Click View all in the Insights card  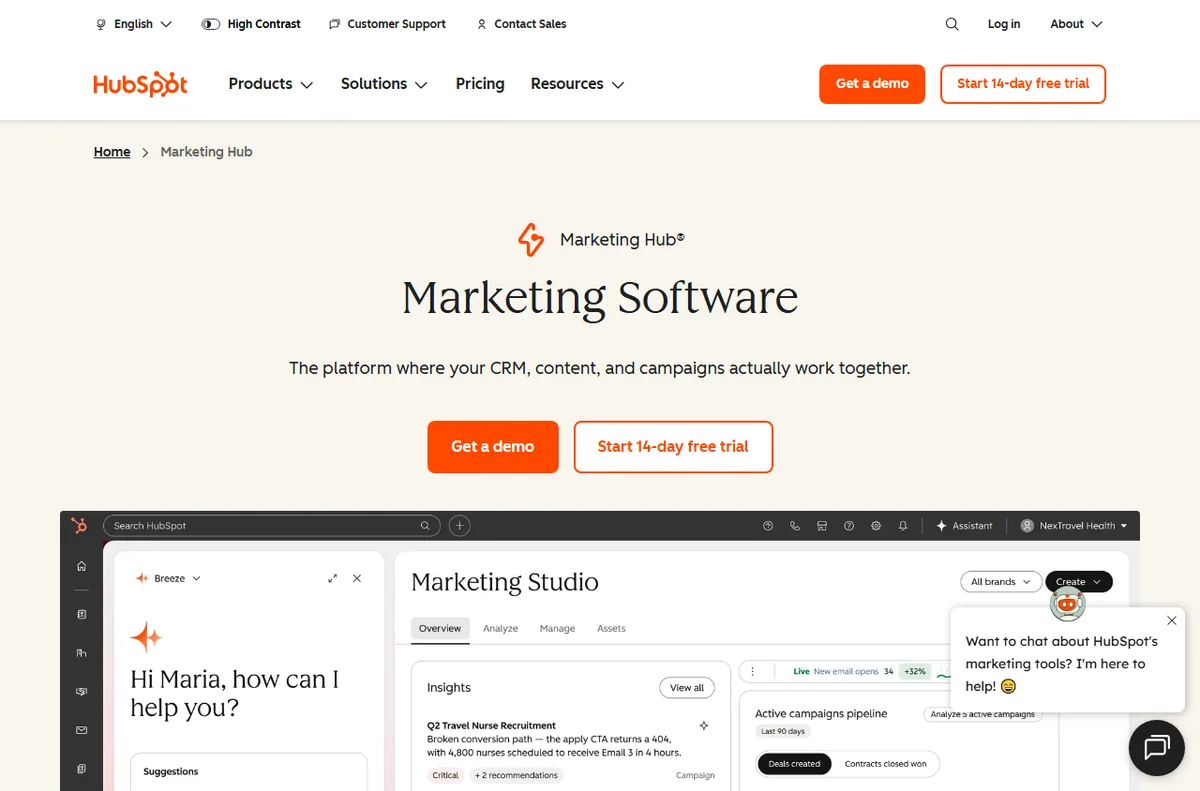[687, 688]
